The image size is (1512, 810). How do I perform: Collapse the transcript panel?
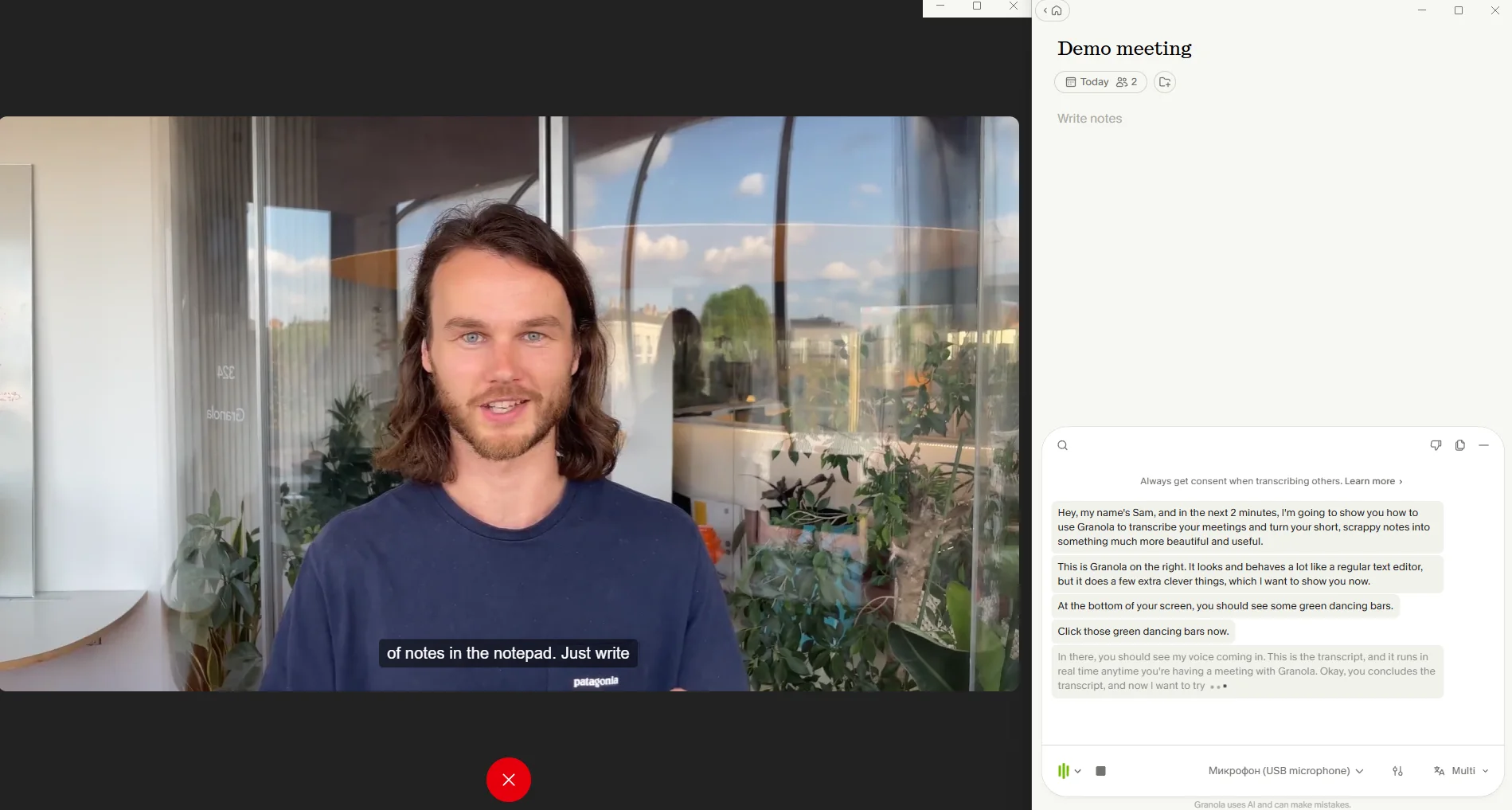point(1483,445)
